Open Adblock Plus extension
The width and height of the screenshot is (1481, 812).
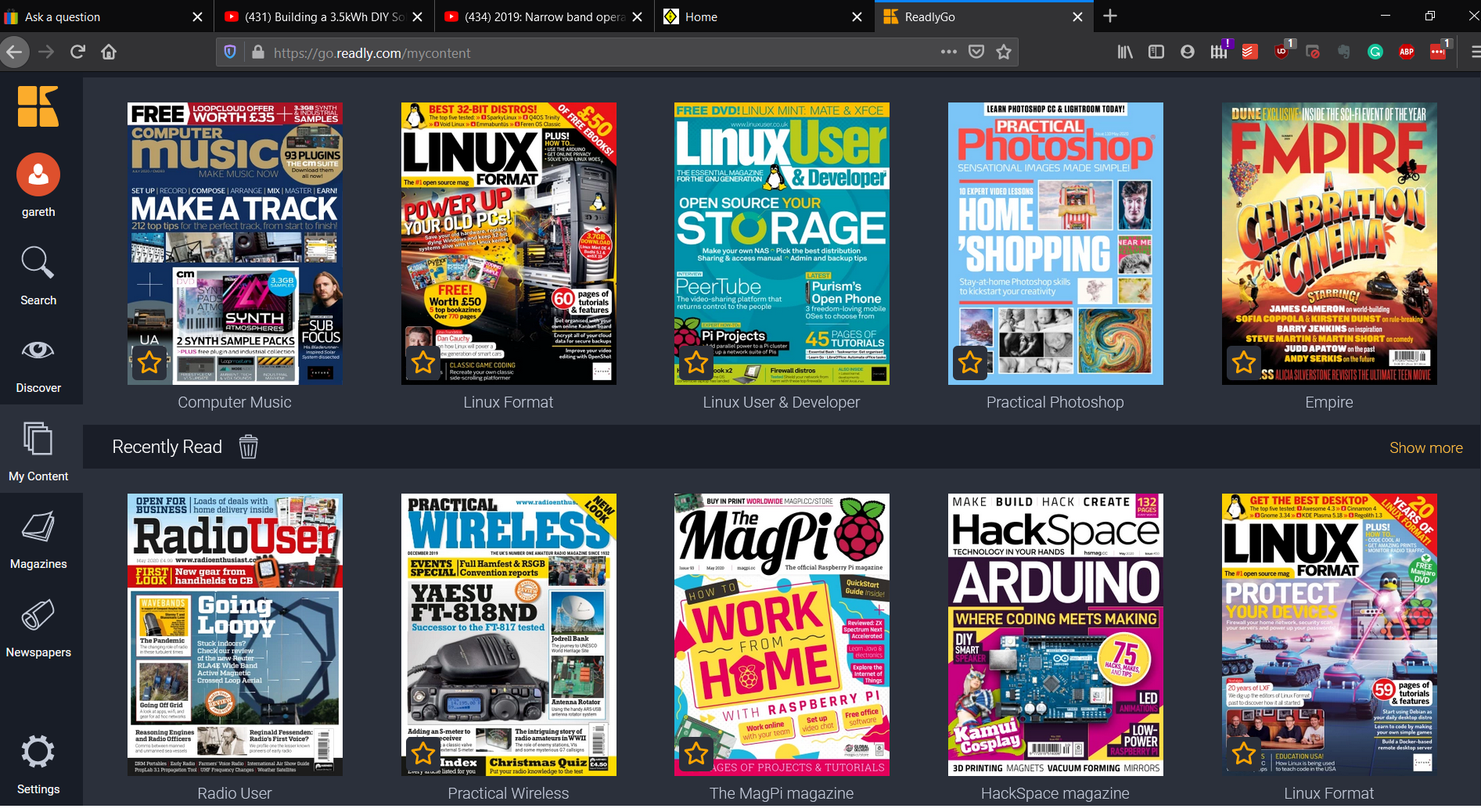tap(1407, 52)
